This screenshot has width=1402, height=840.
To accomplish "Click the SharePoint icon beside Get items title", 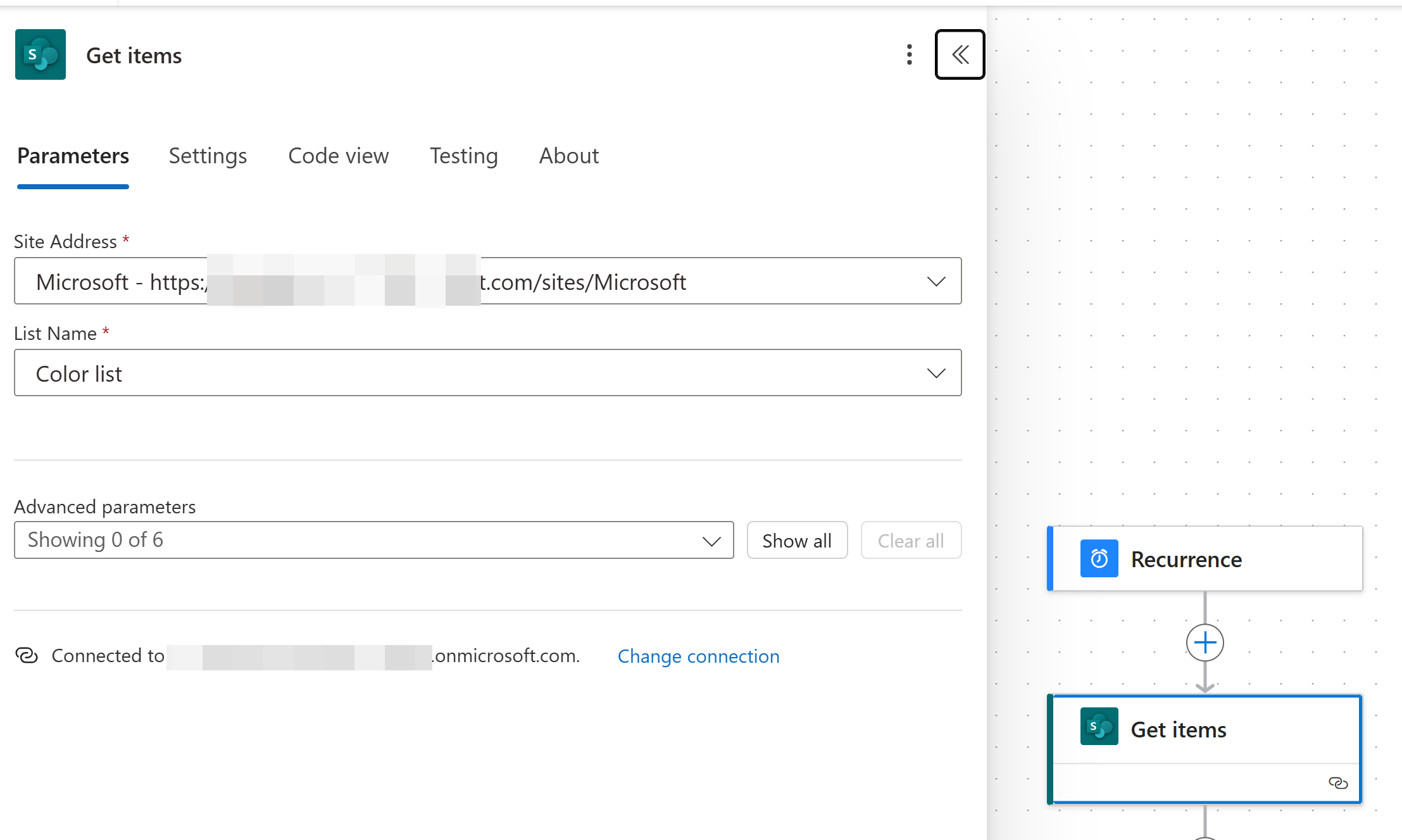I will click(x=40, y=55).
